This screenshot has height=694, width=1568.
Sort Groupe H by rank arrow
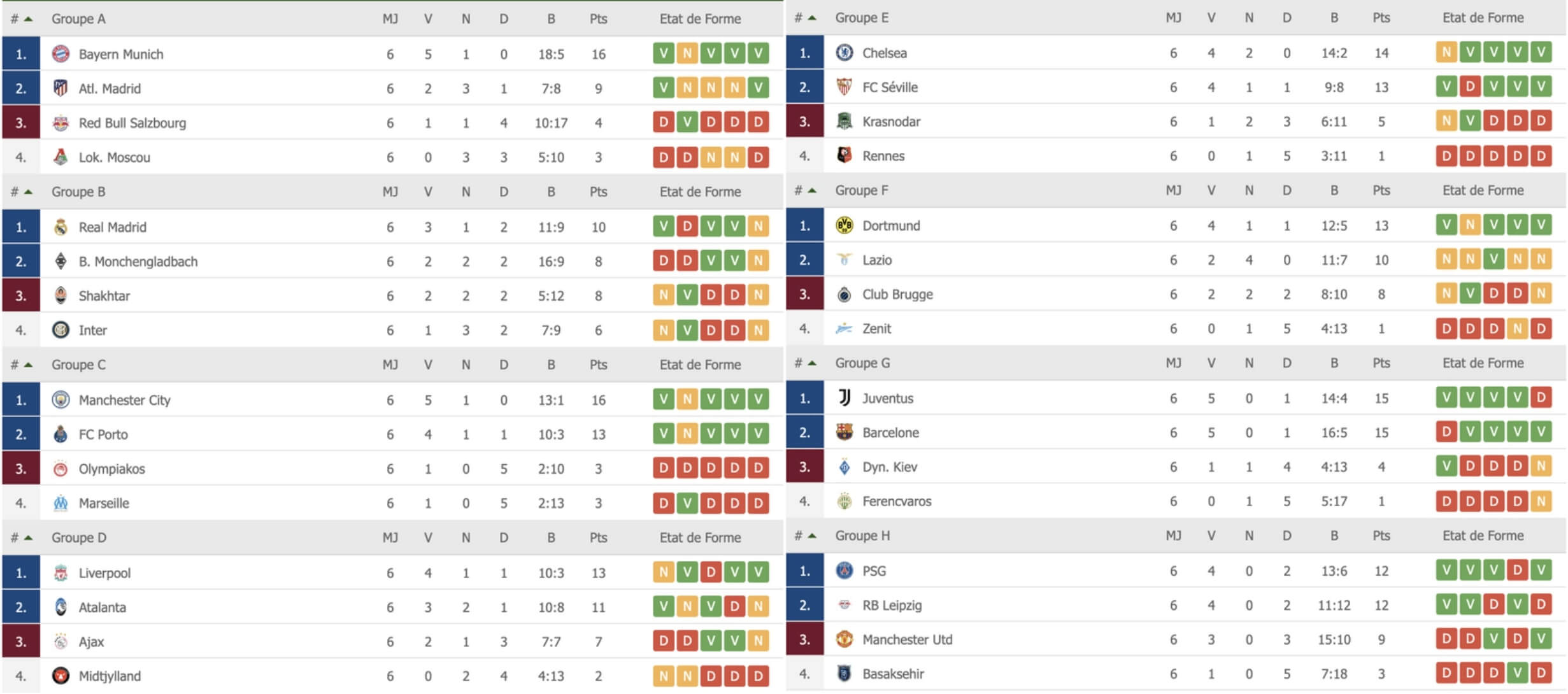(x=812, y=535)
